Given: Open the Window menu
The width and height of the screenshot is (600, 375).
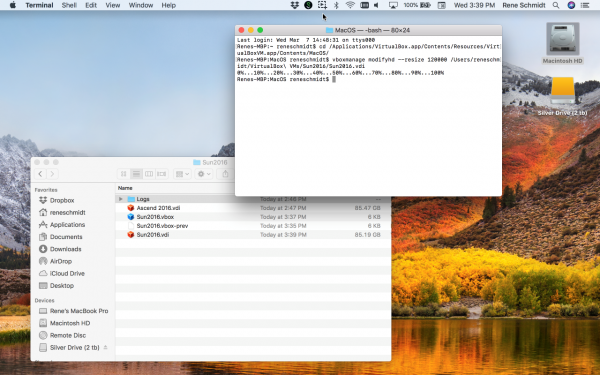Looking at the screenshot, I should pyautogui.click(x=141, y=5).
